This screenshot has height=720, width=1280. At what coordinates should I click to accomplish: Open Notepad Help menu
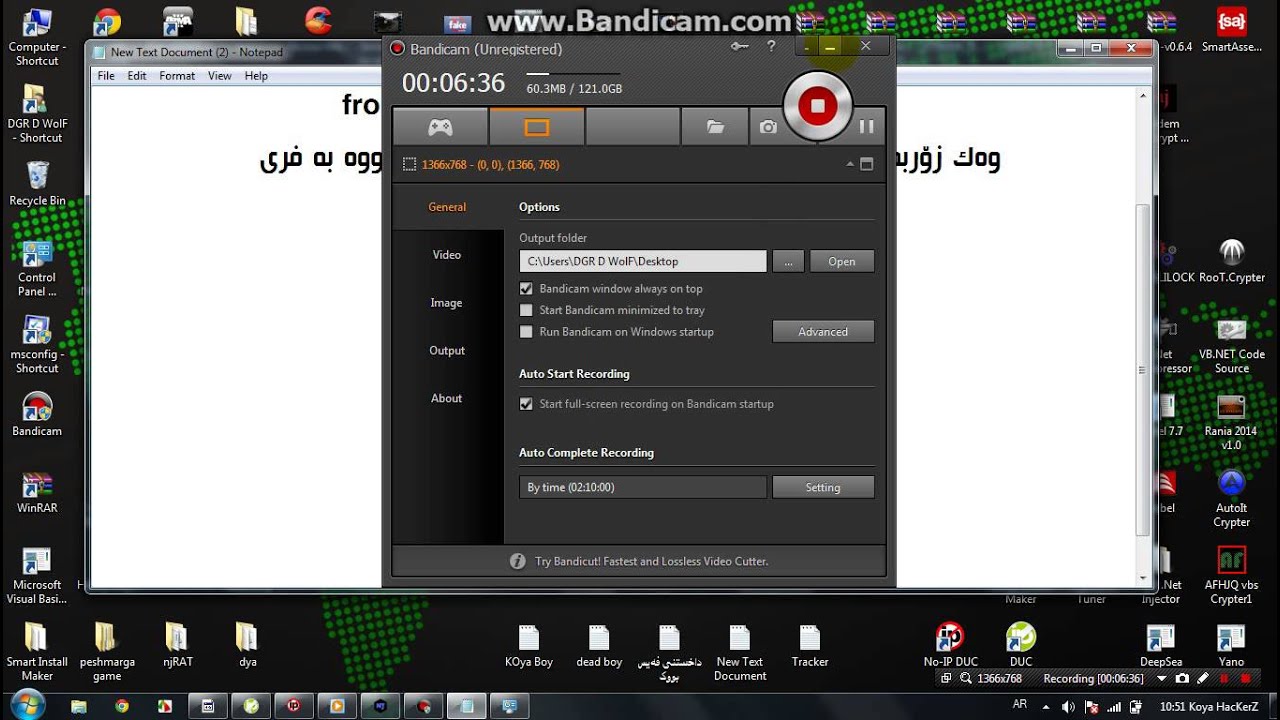tap(256, 76)
